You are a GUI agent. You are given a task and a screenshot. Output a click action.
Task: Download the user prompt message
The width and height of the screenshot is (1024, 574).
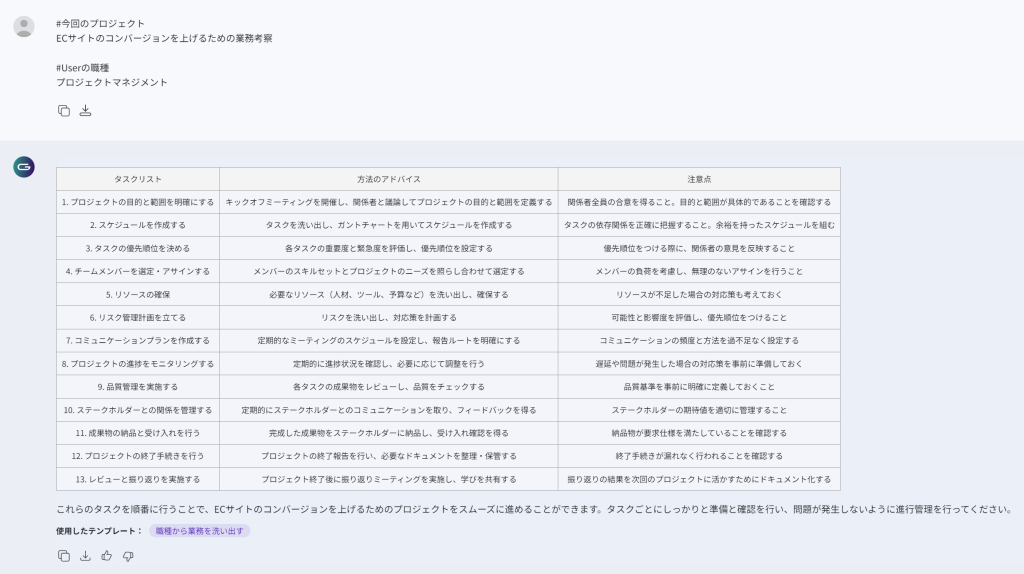(86, 111)
